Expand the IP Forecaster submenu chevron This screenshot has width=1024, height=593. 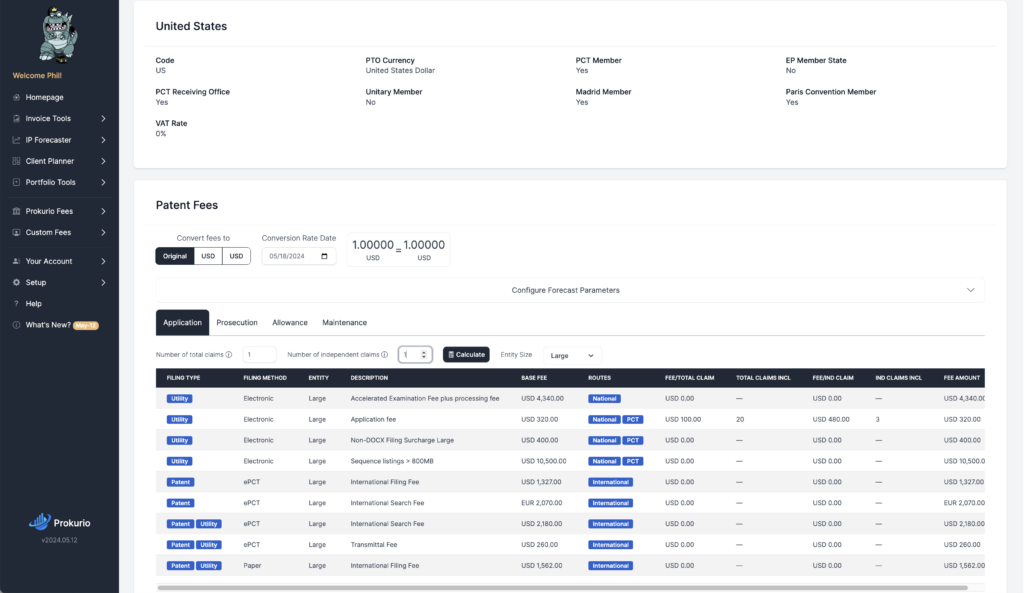click(103, 140)
